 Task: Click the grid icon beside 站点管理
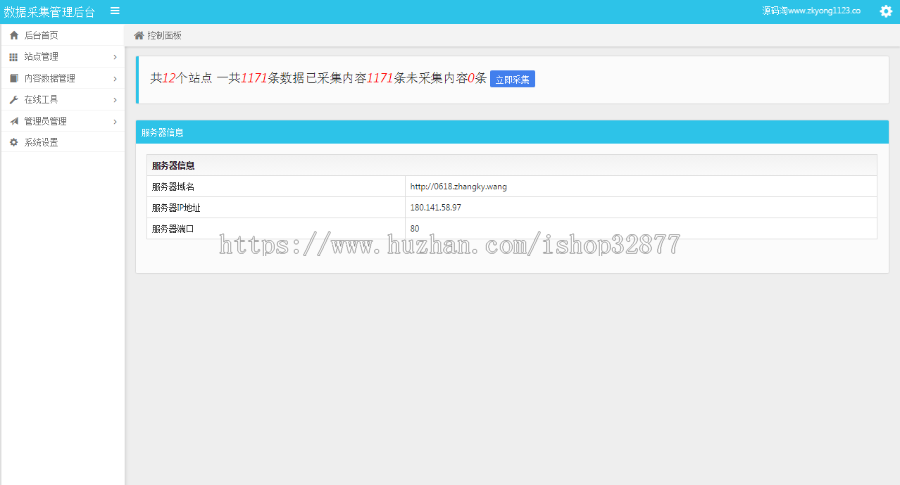(14, 57)
